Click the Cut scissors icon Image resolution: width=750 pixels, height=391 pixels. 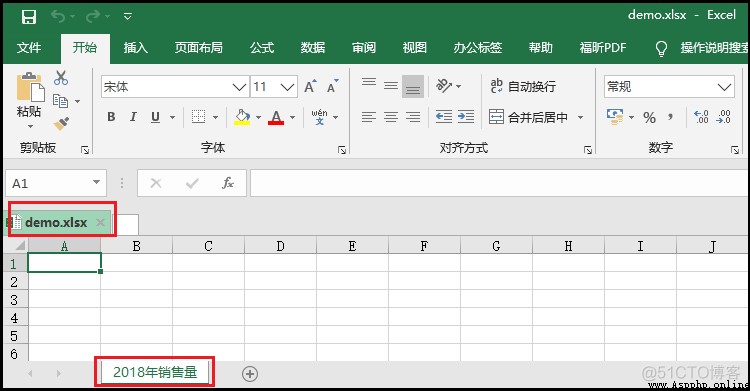pos(61,78)
